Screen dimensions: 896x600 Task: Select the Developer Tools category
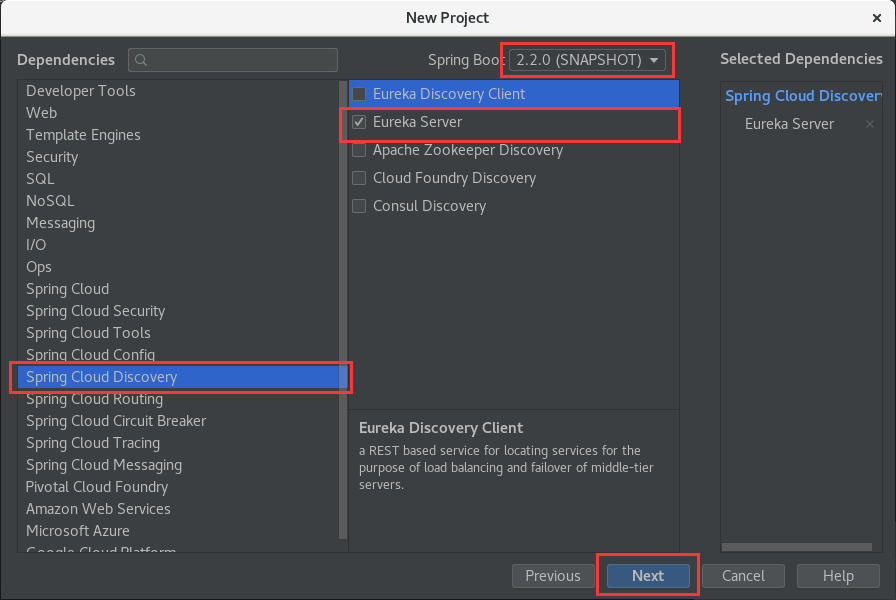(x=81, y=91)
